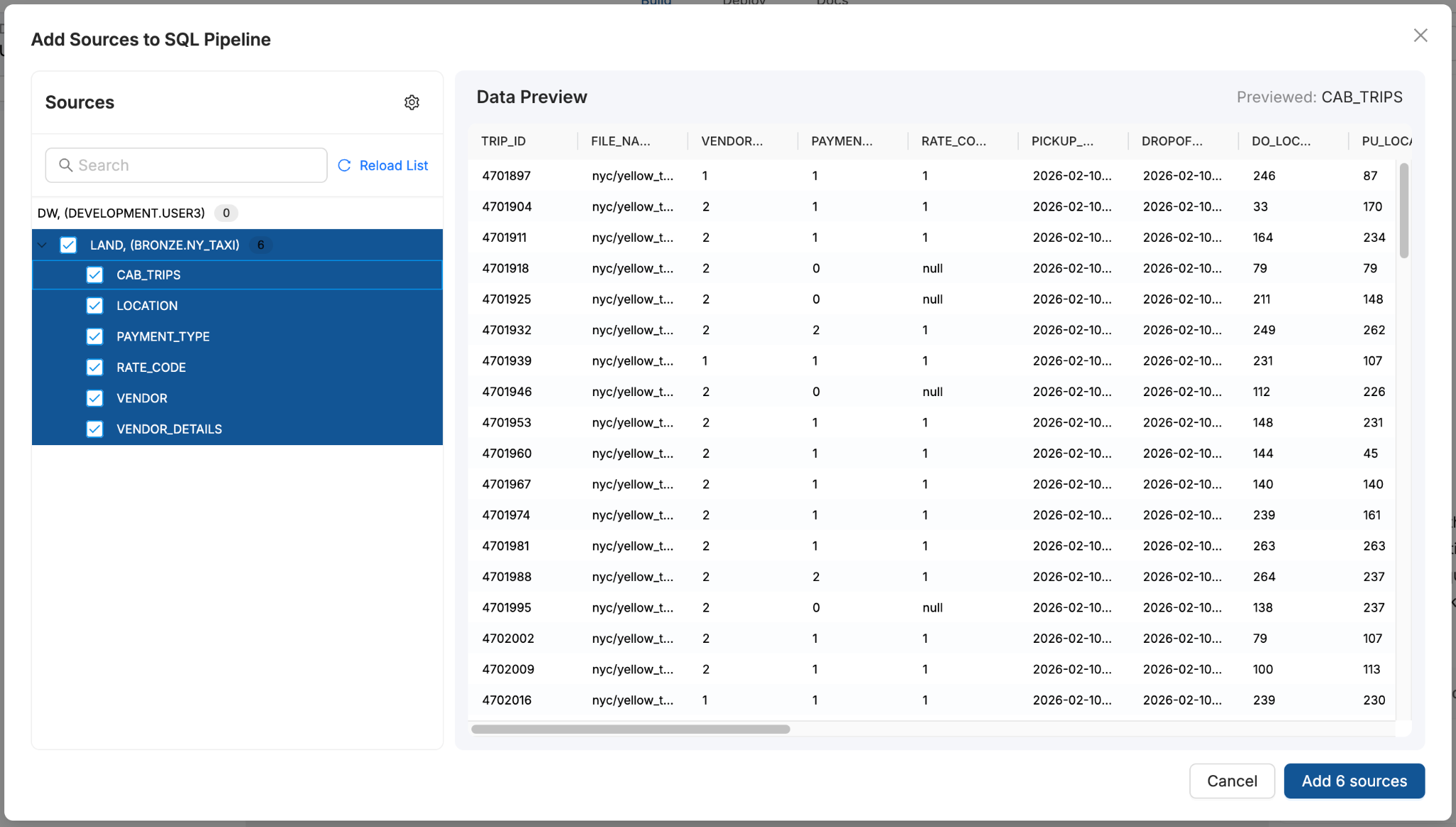
Task: Preview the VENDOR_DETAILS source row
Action: point(237,429)
